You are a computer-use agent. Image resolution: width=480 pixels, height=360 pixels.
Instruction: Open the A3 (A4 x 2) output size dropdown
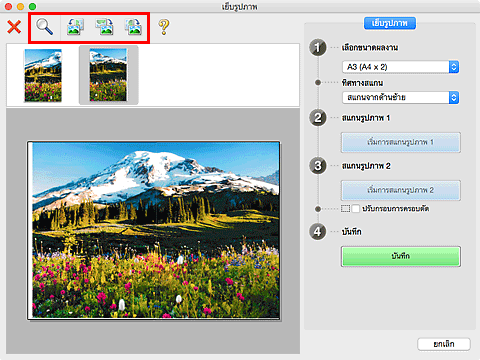point(401,67)
